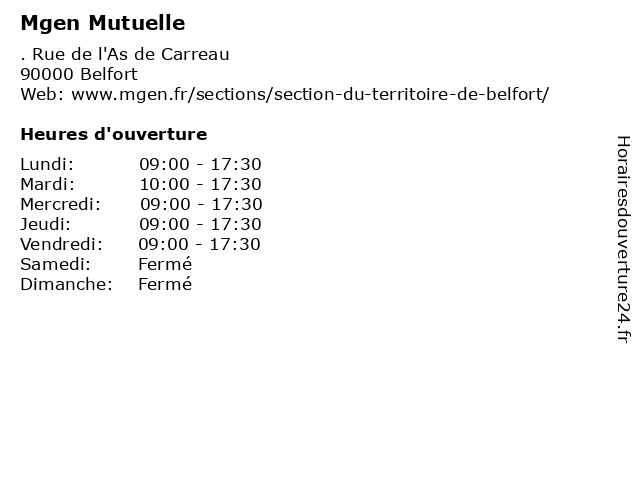Click Mercredi hours 09:00 - 17:30
The width and height of the screenshot is (640, 480).
(201, 204)
